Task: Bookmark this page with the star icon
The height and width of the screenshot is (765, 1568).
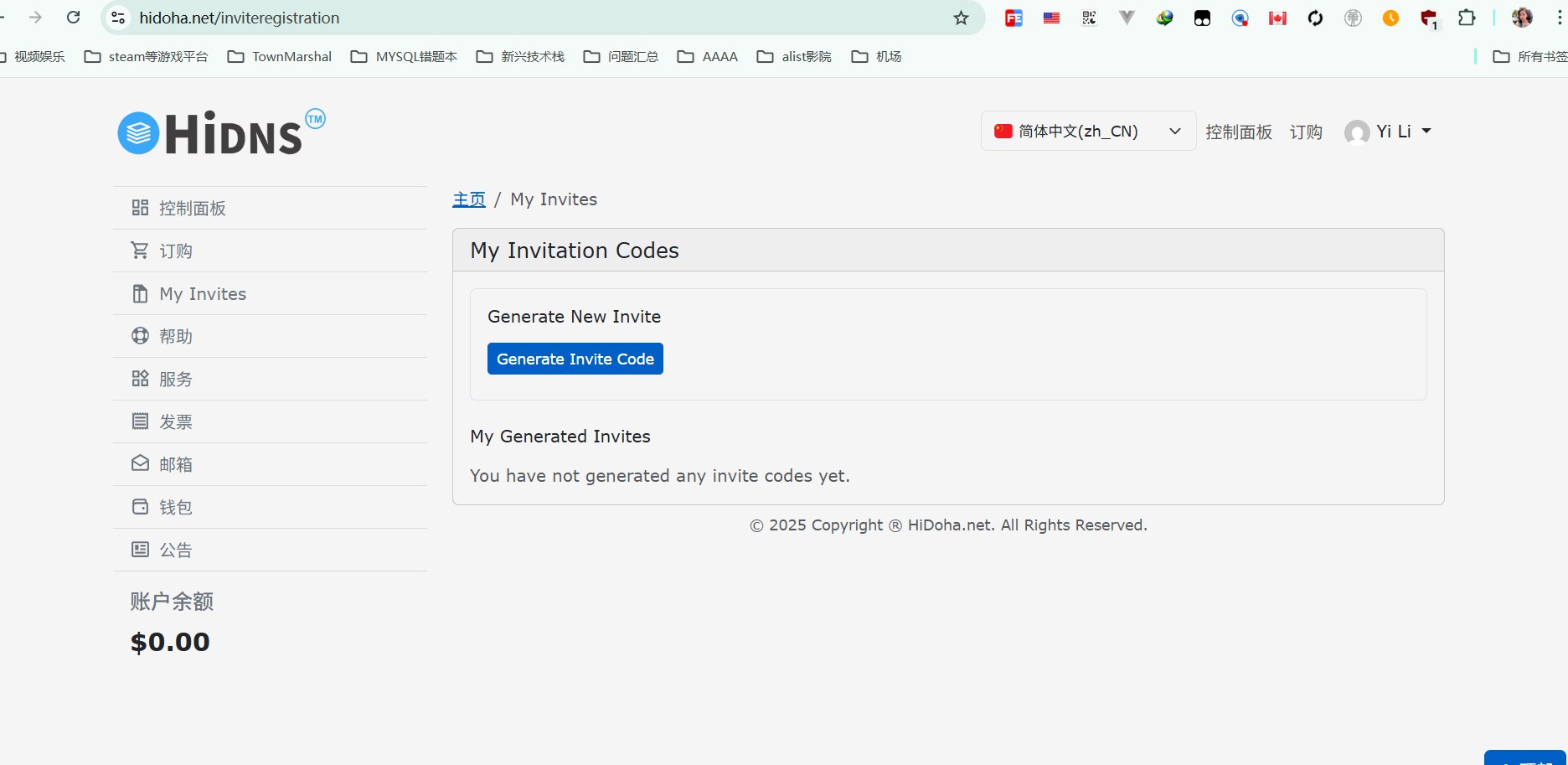Action: [x=961, y=18]
